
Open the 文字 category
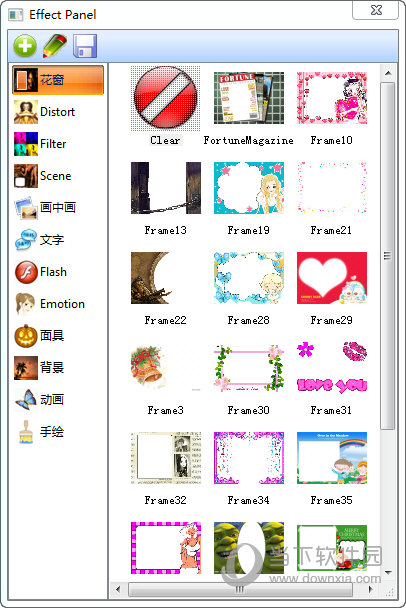point(58,240)
